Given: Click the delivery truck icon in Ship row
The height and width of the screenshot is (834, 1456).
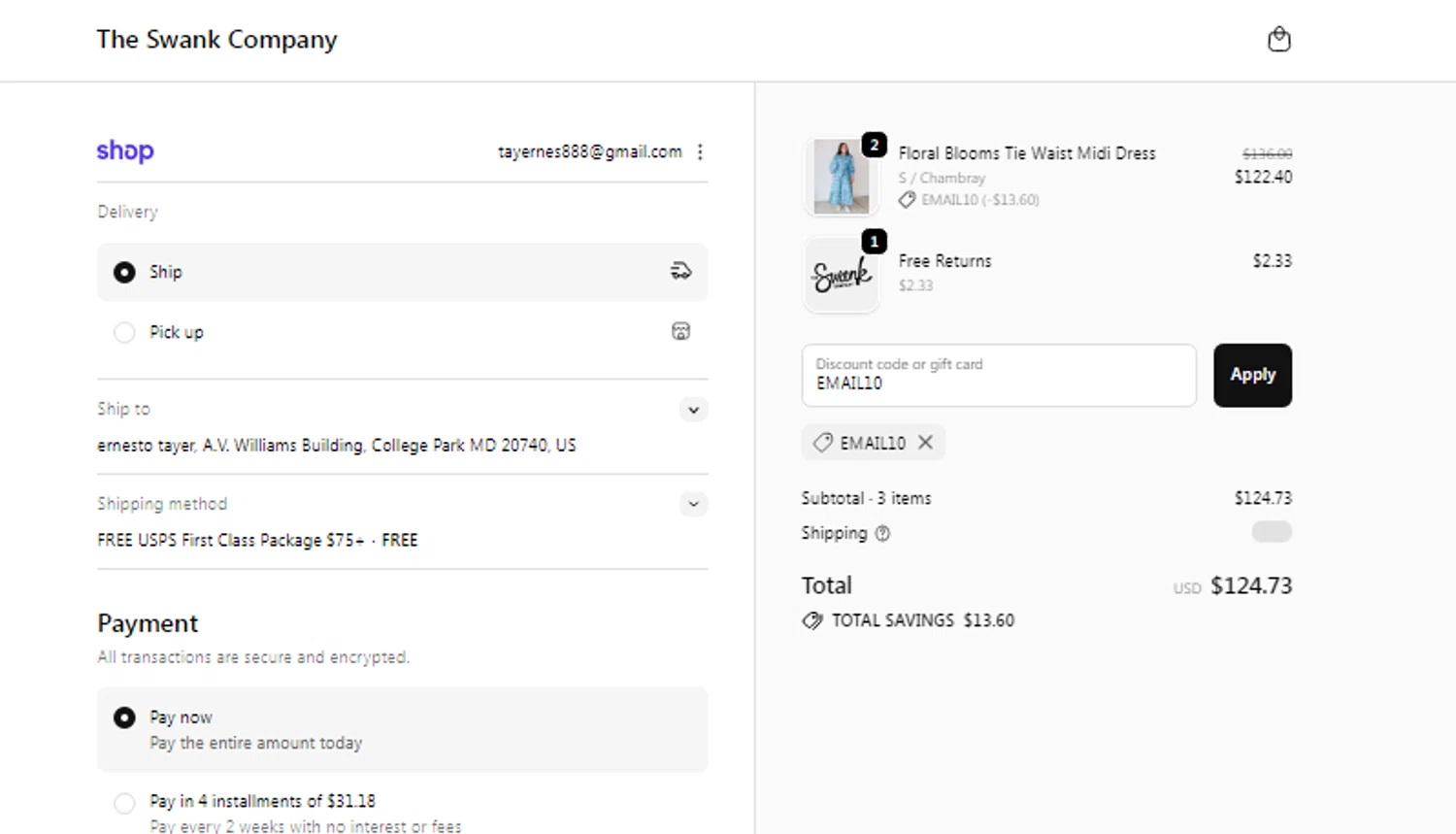Looking at the screenshot, I should (680, 271).
